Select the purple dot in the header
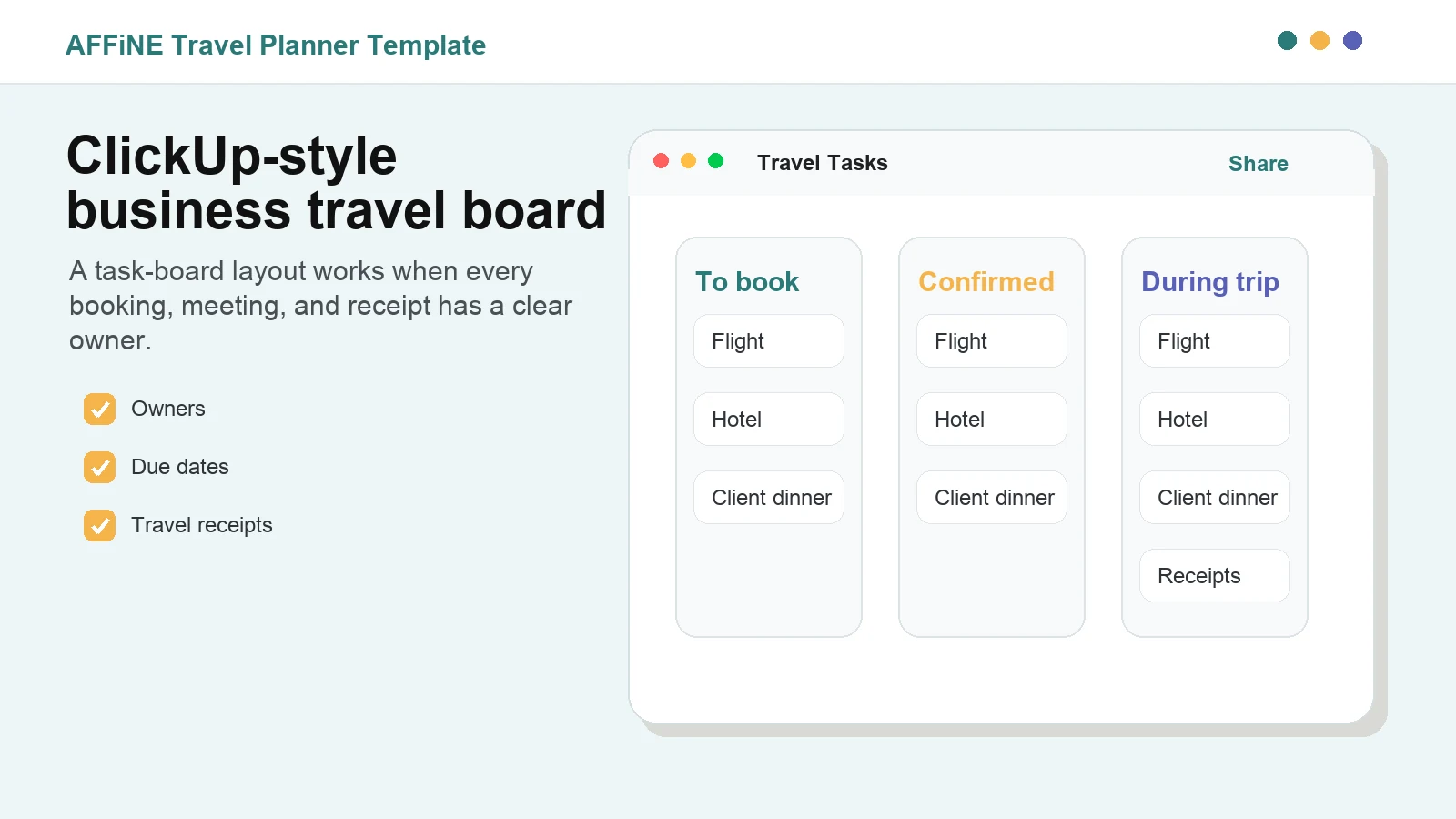This screenshot has height=819, width=1456. [x=1352, y=41]
